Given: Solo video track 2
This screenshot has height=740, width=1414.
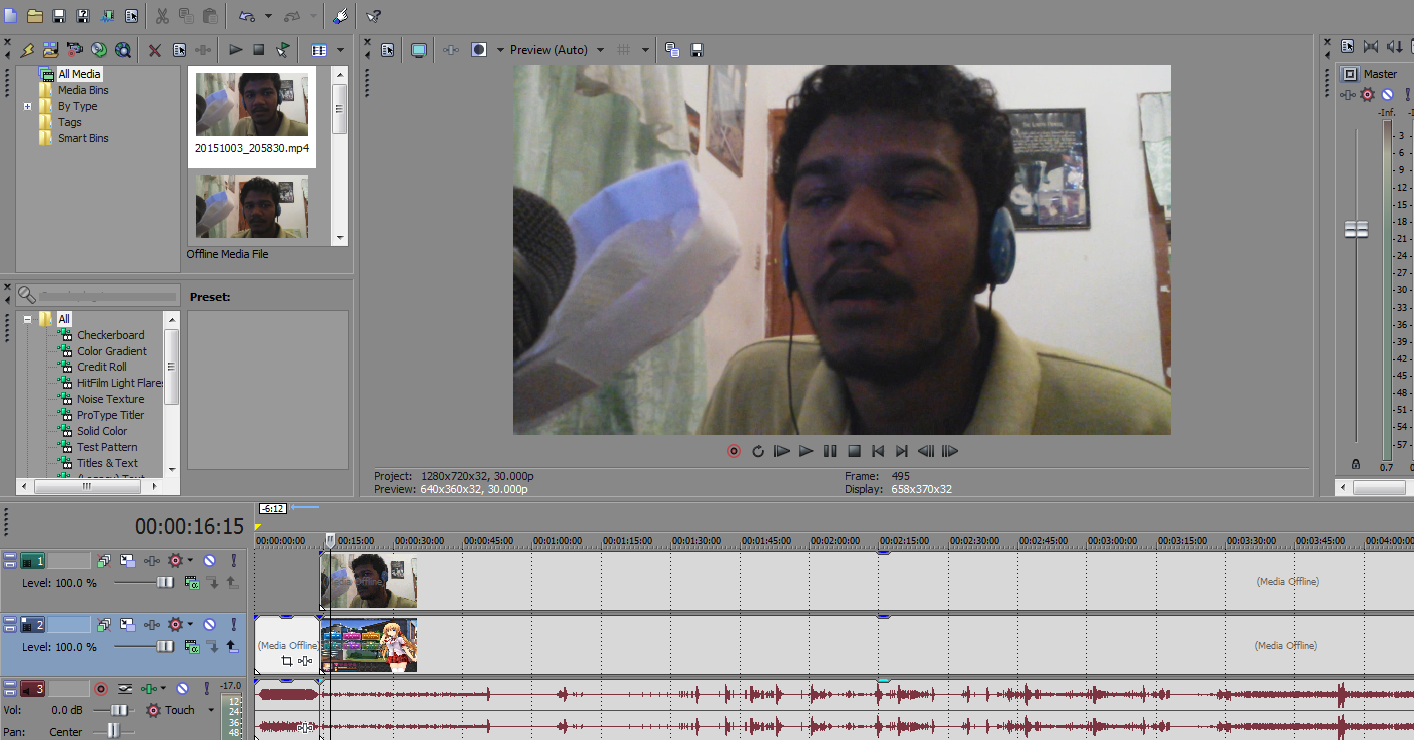Looking at the screenshot, I should 234,625.
